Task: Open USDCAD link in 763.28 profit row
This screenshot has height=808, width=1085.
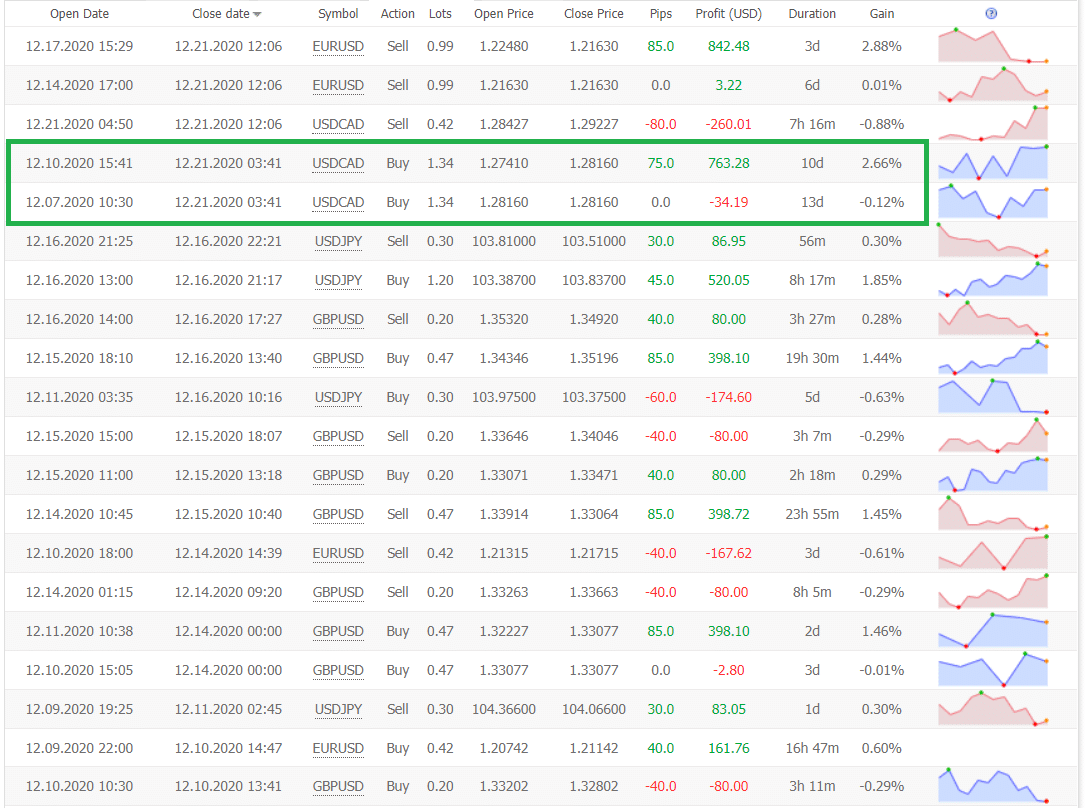Action: 338,163
